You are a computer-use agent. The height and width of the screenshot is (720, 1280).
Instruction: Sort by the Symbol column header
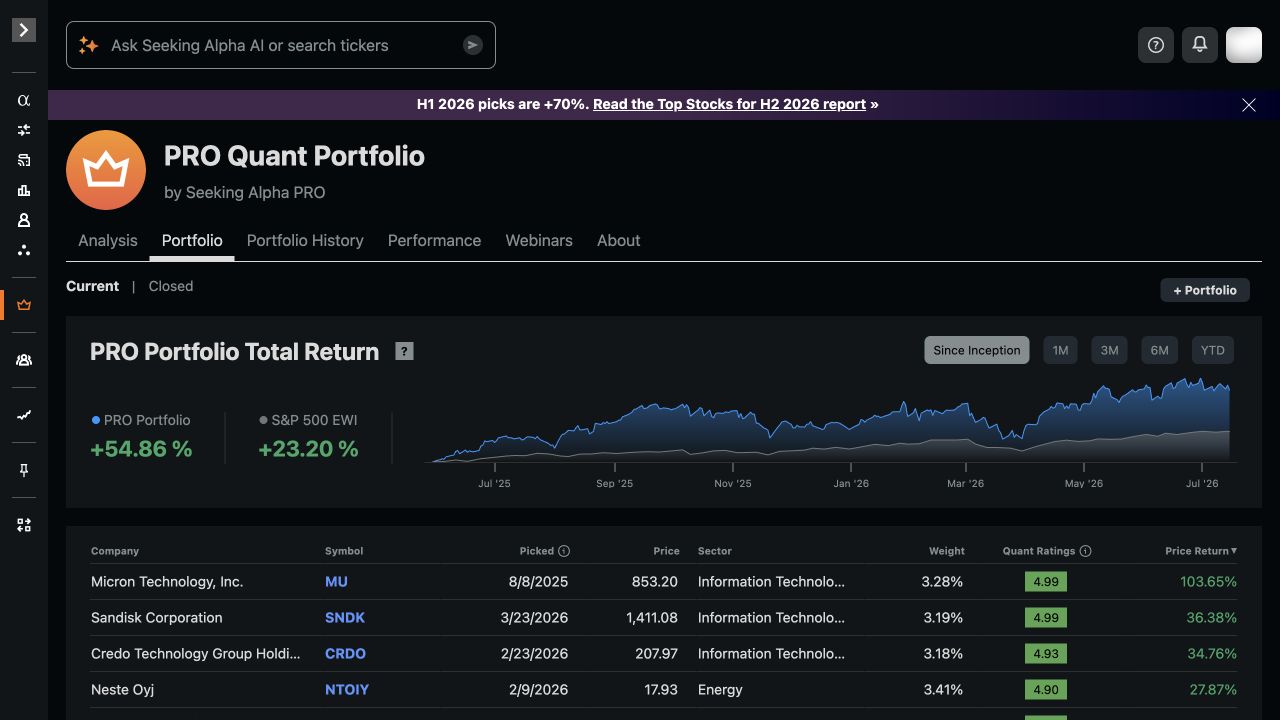pyautogui.click(x=344, y=551)
